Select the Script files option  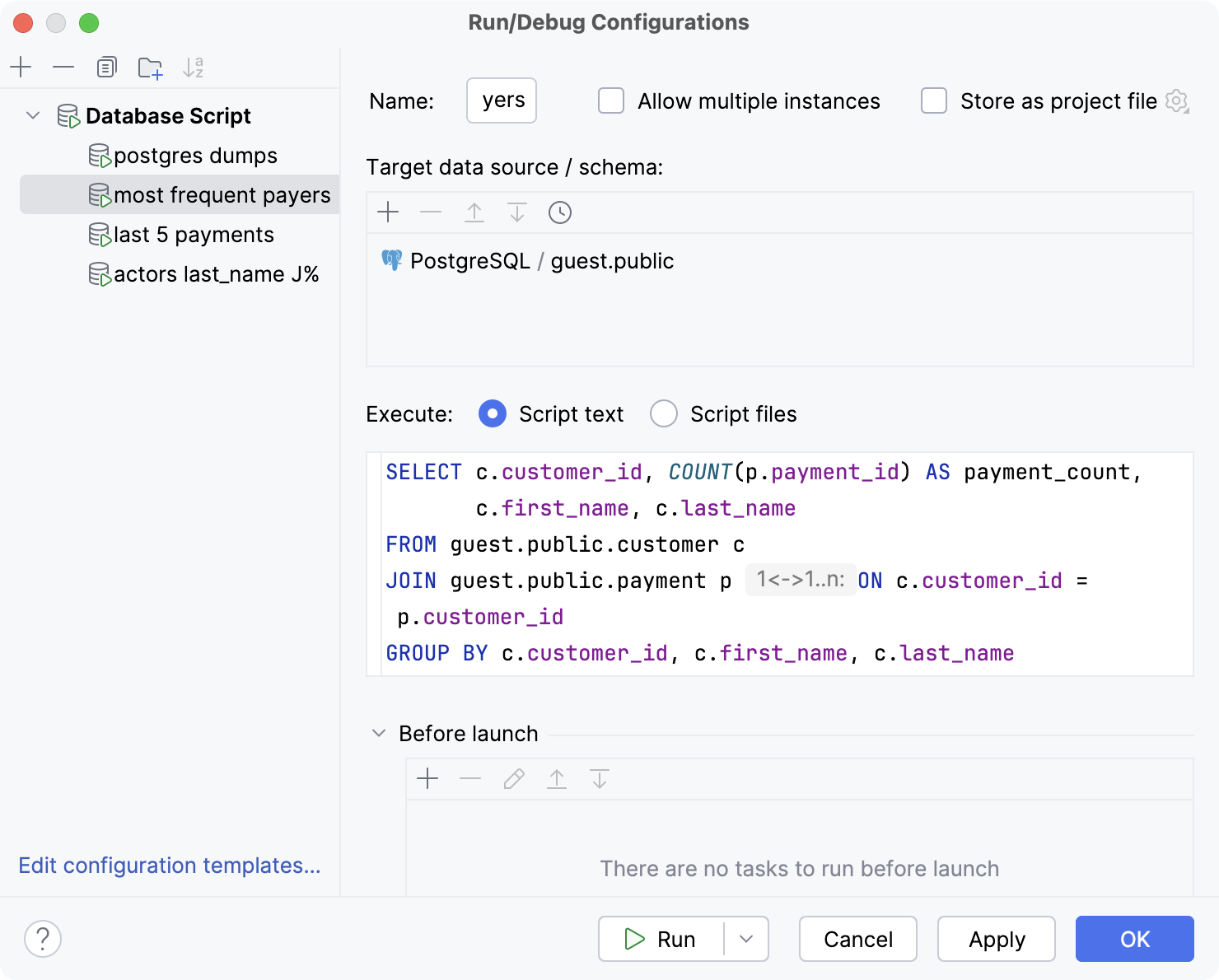(664, 414)
